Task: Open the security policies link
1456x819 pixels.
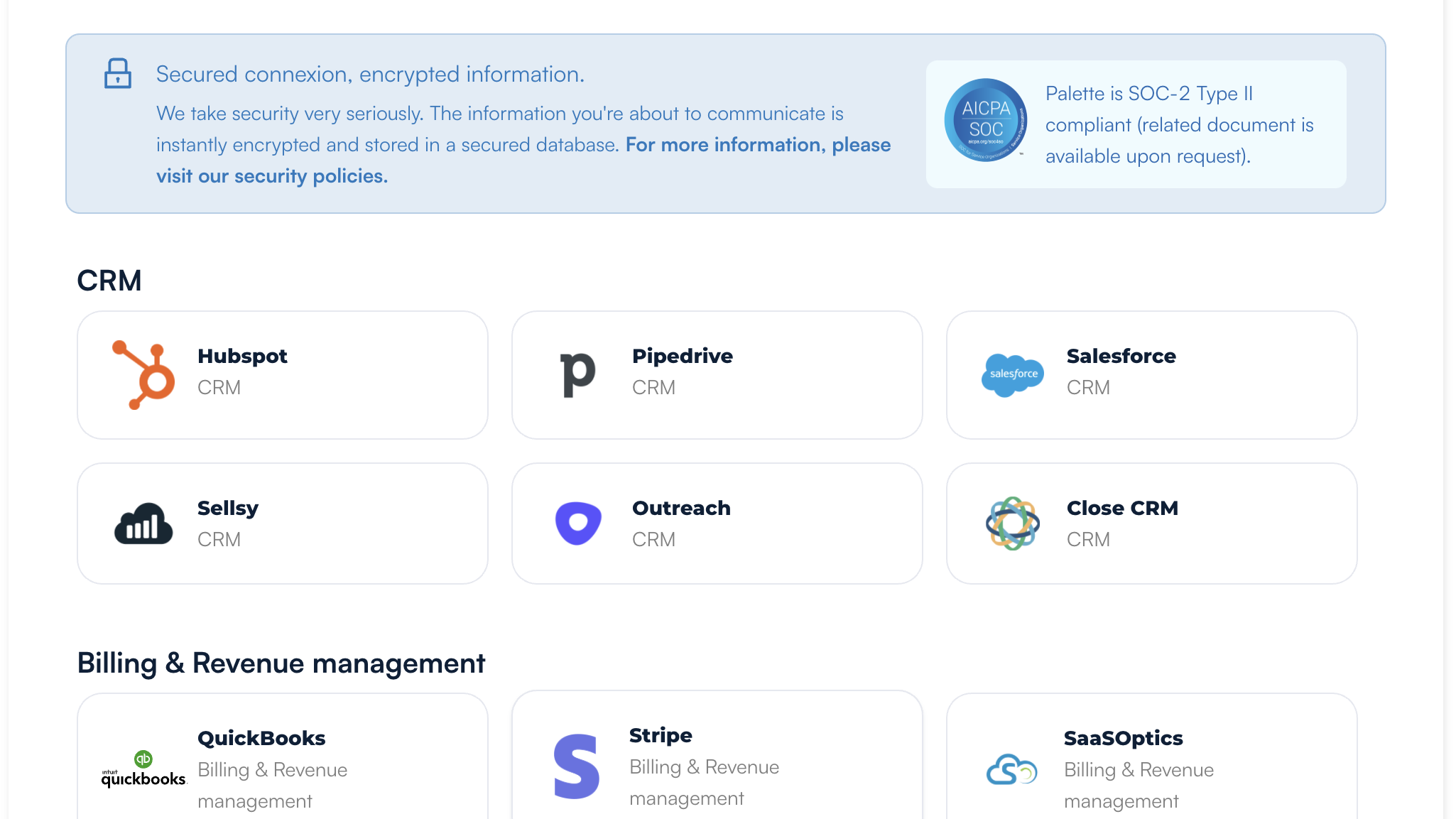Action: point(272,176)
